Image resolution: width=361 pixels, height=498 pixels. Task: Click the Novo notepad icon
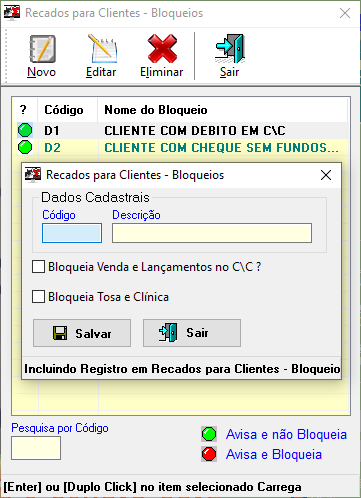[x=42, y=49]
